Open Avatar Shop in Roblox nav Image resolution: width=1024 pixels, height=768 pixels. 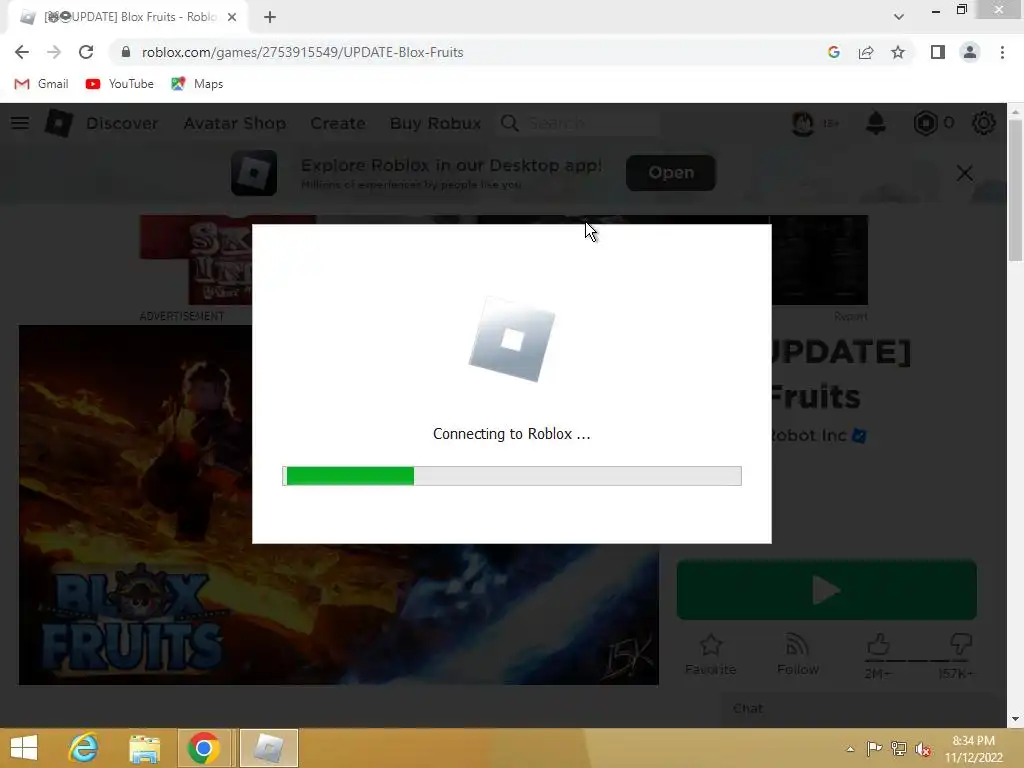[x=234, y=123]
